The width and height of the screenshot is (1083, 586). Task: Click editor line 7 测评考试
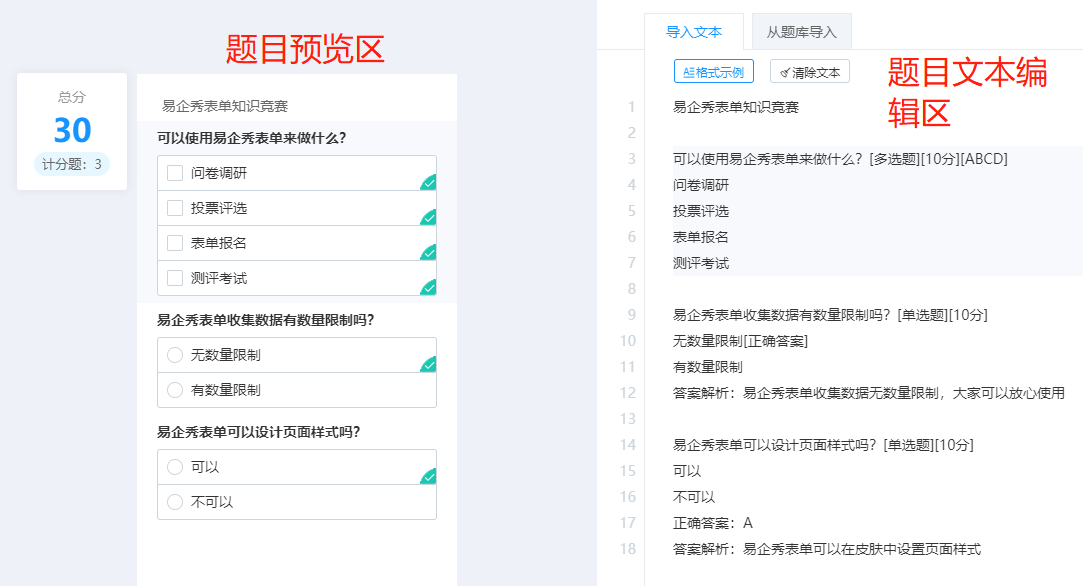click(700, 263)
